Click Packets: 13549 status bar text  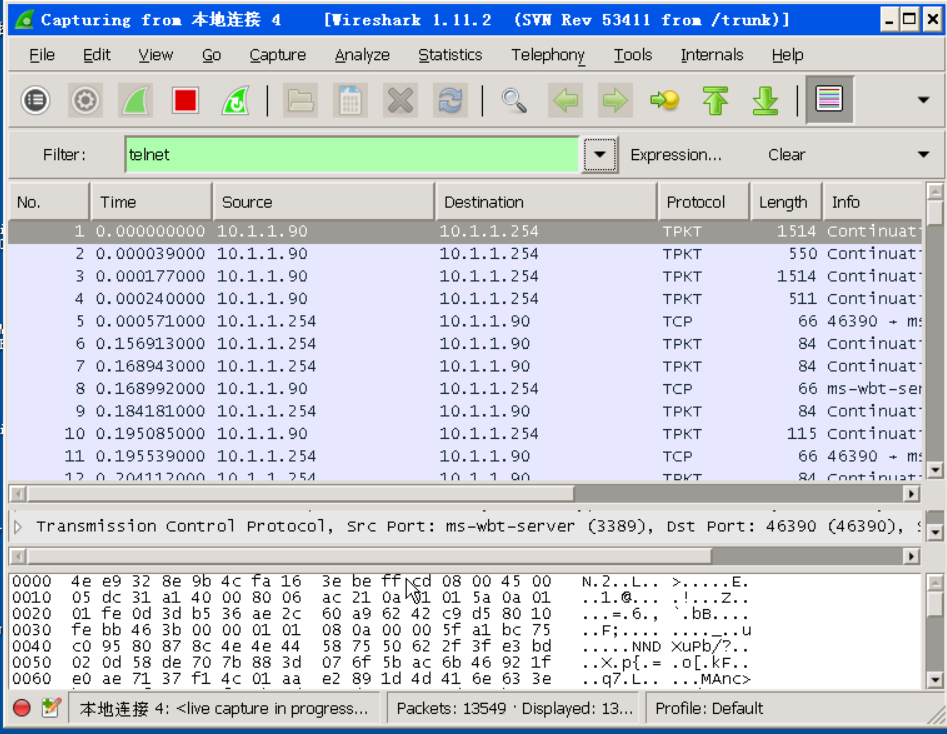tap(451, 708)
